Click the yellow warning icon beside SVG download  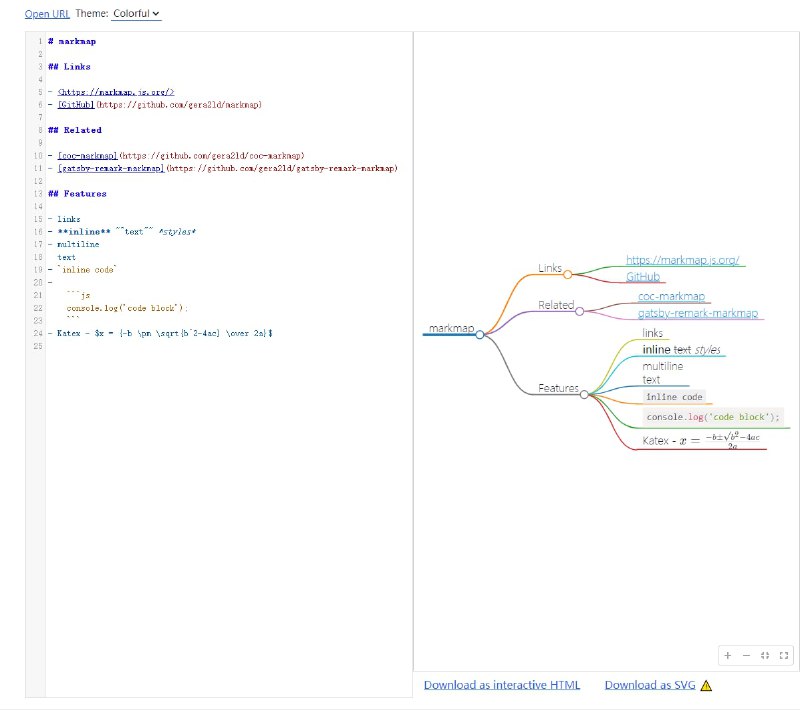(706, 685)
